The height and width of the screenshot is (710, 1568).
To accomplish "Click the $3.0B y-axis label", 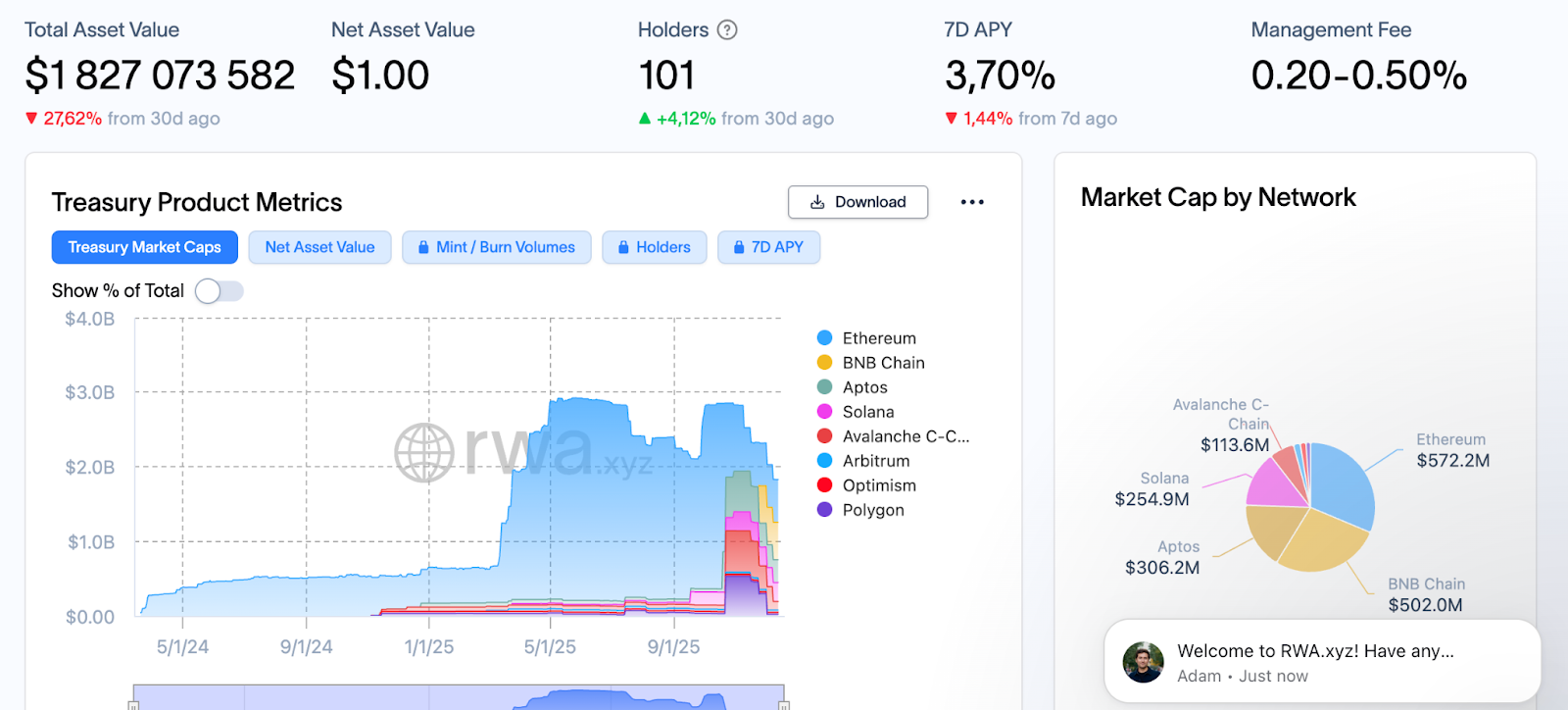I will point(90,392).
